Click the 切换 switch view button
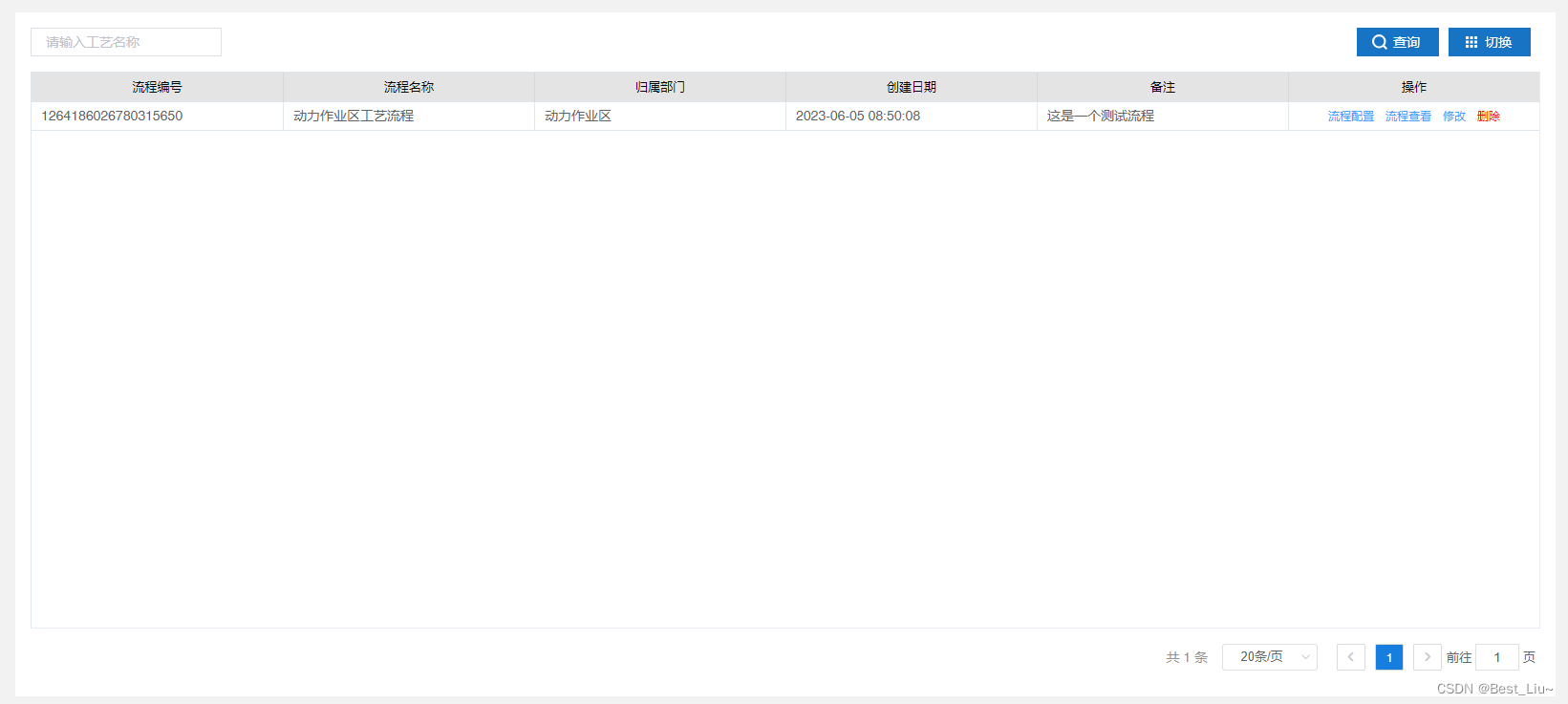The image size is (1568, 704). 1489,42
